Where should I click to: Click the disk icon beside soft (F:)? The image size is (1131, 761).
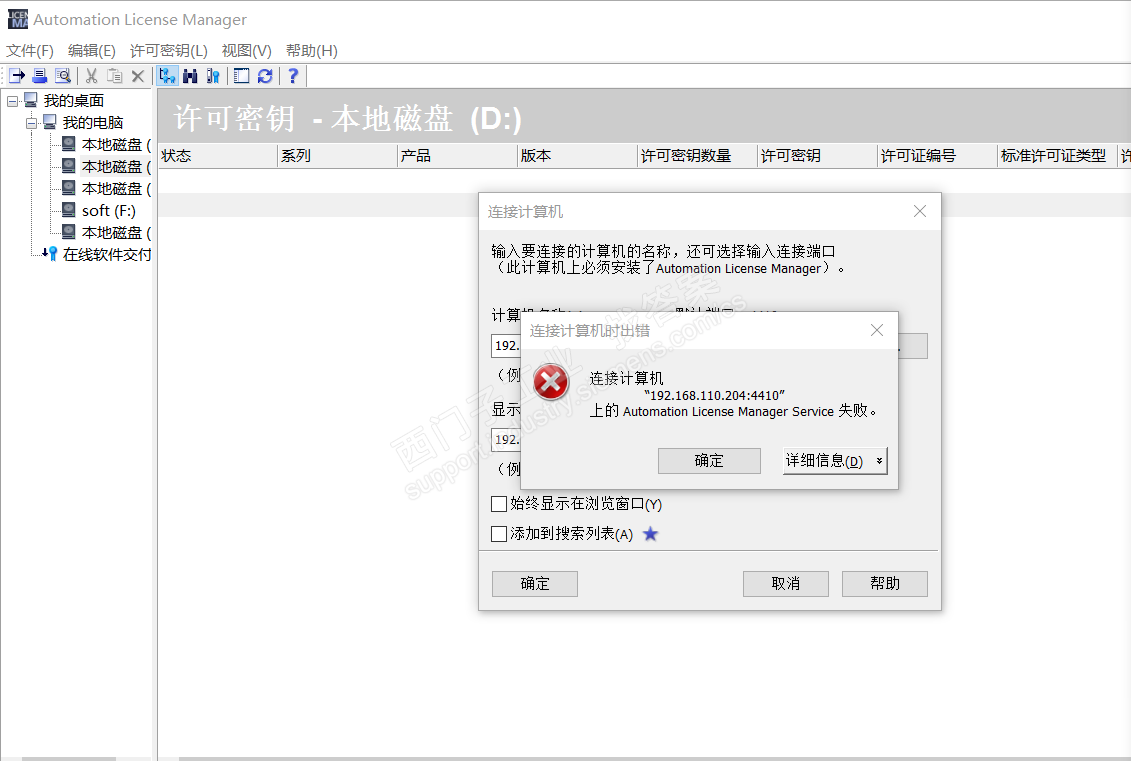tap(69, 210)
